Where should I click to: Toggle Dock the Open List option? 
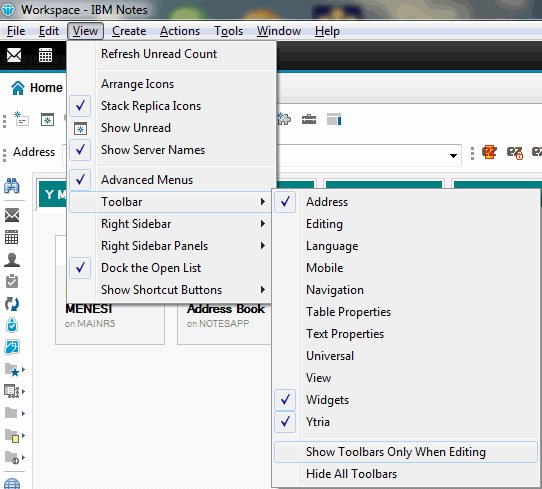point(171,268)
